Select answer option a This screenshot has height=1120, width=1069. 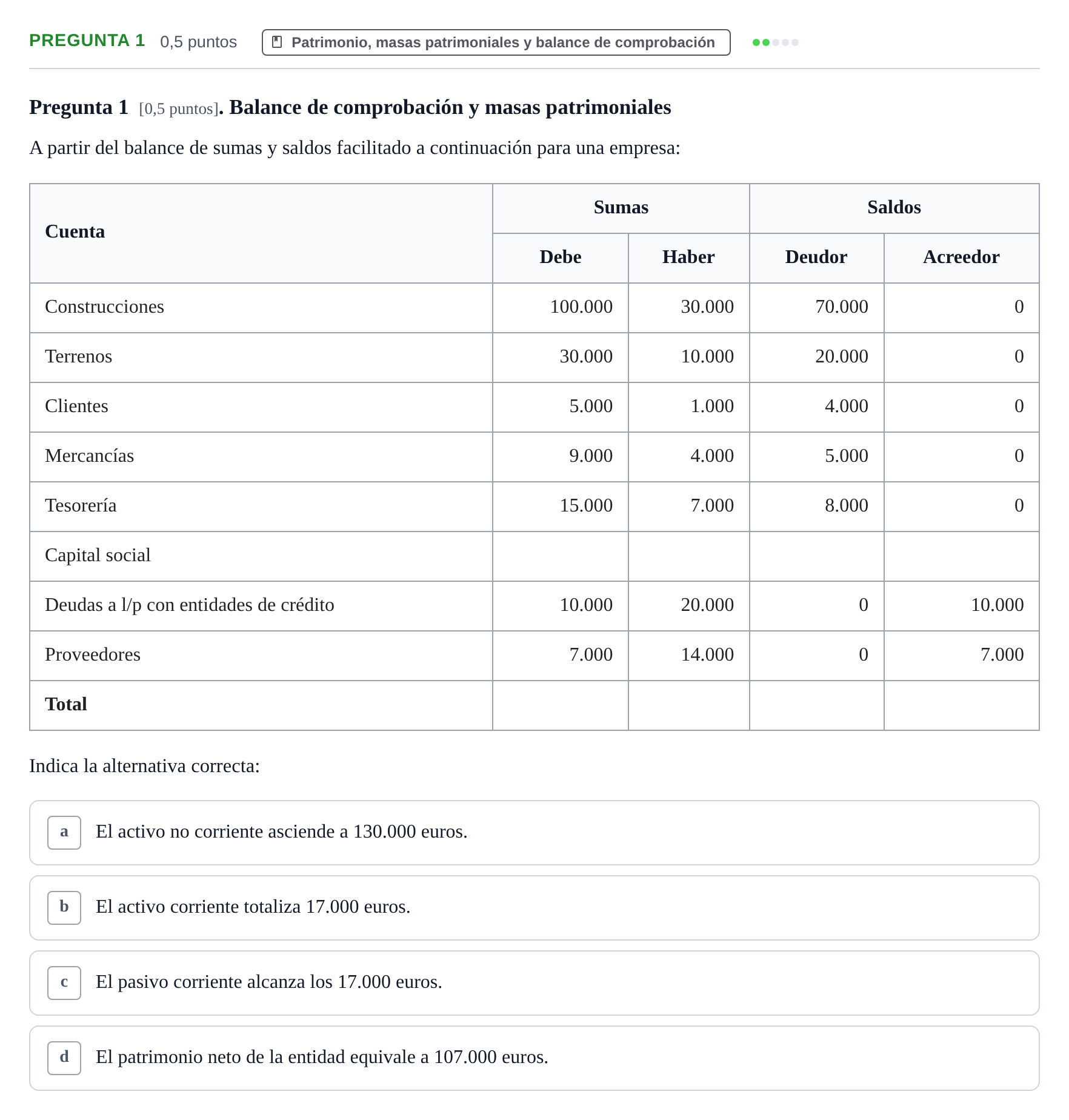pos(64,832)
